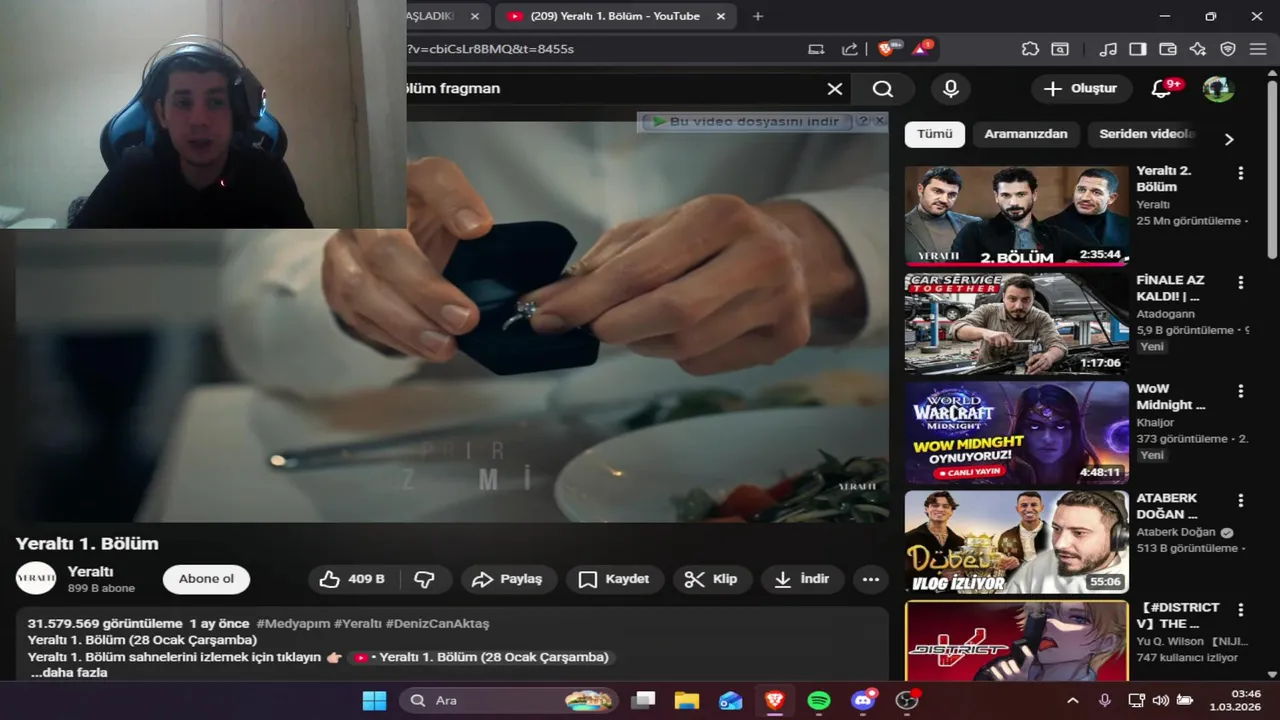Open File Explorer from the taskbar

(686, 700)
